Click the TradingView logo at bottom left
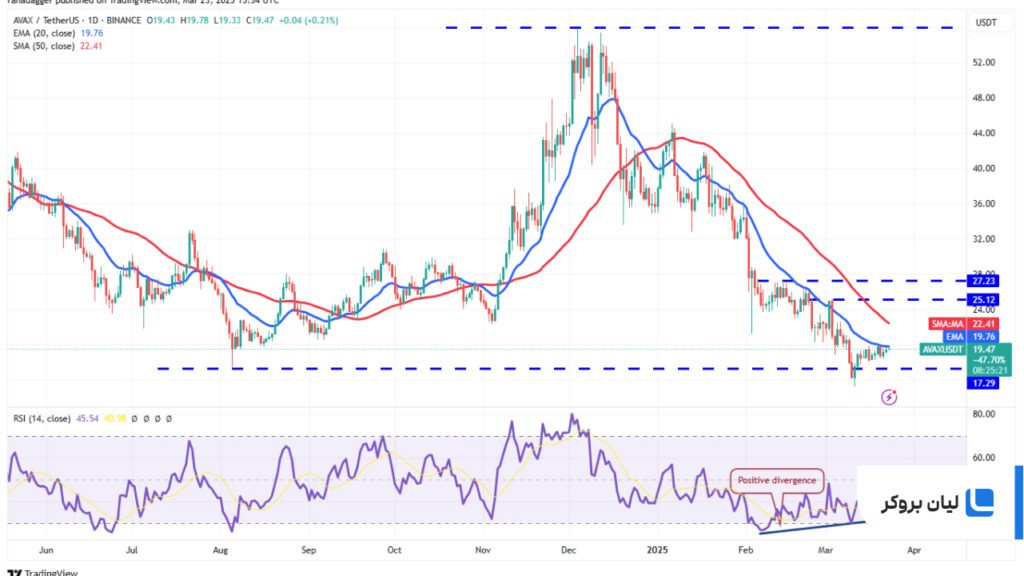 (x=42, y=573)
